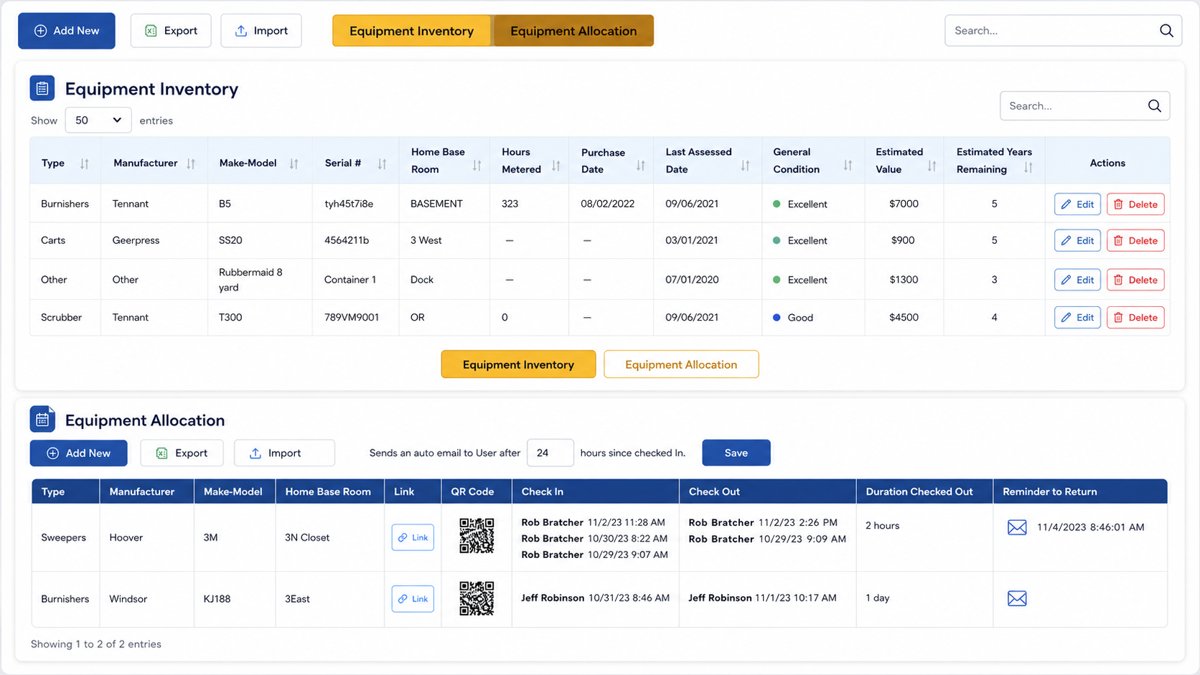
Task: Click the 11/4/2023 8:46:01 AM reminder text
Action: tap(1091, 527)
